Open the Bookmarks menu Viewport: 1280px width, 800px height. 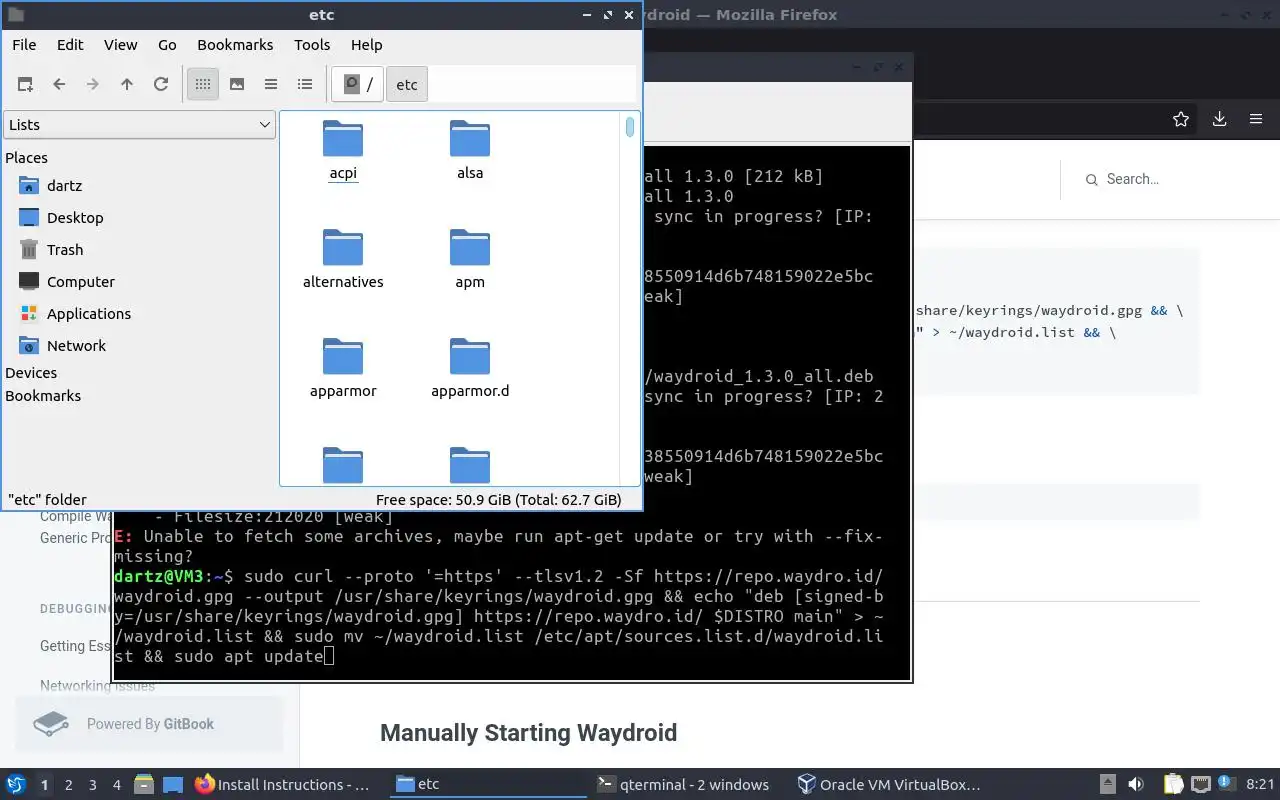coord(235,45)
